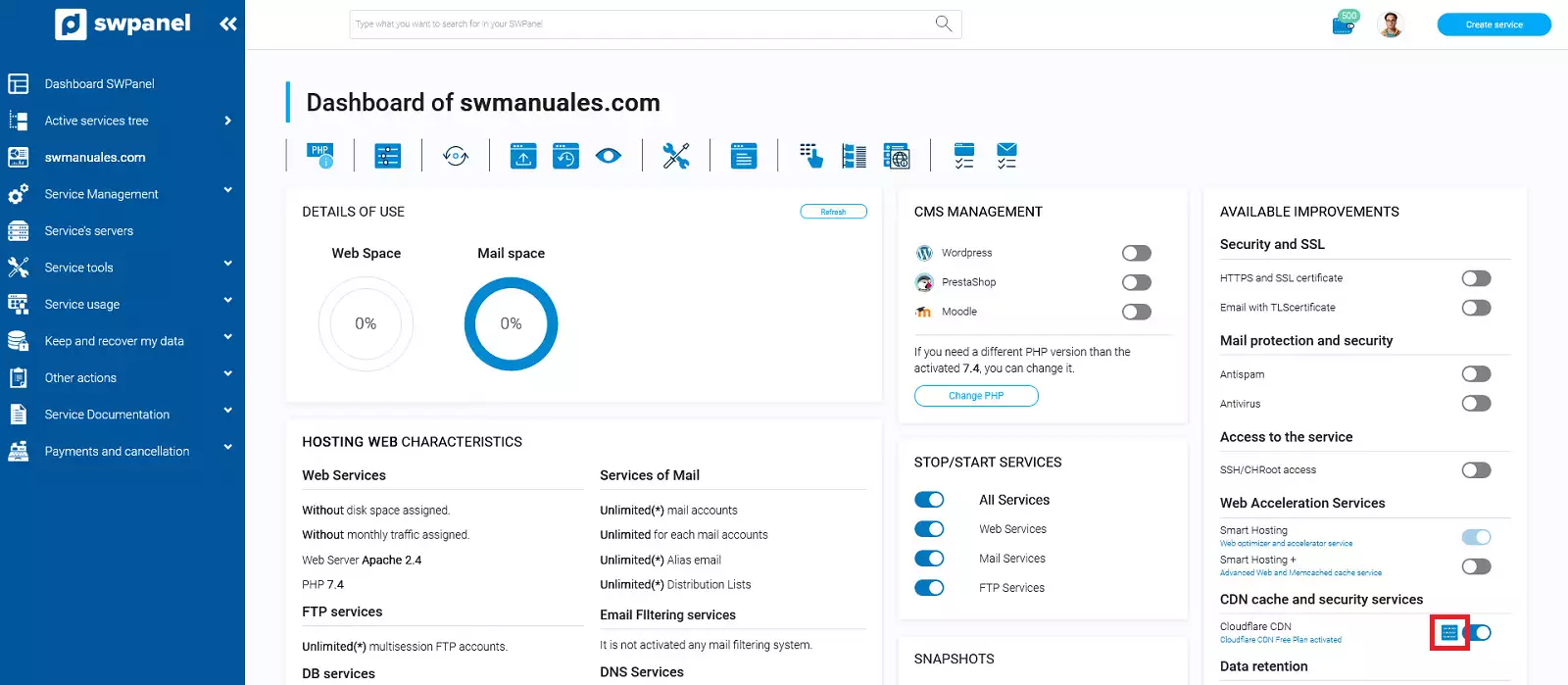Disable the FTP Services switch
The image size is (1568, 685).
pyautogui.click(x=929, y=588)
